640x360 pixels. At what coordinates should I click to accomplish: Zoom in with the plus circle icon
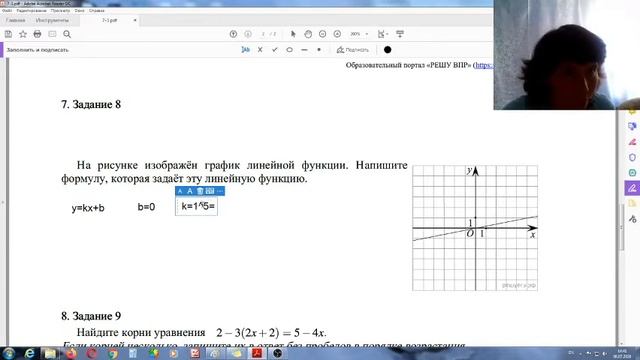337,34
